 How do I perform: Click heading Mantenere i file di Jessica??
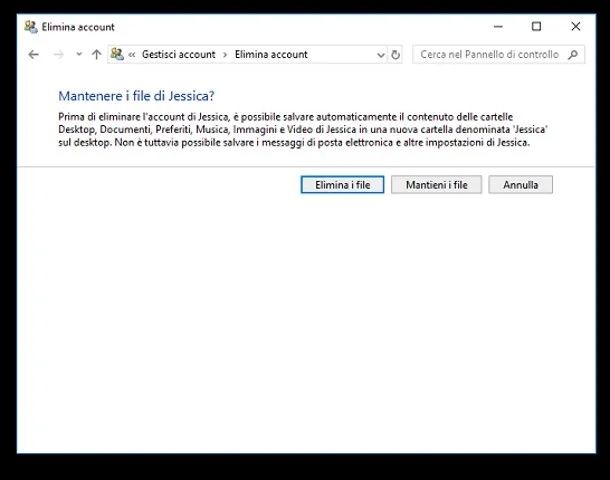click(136, 96)
